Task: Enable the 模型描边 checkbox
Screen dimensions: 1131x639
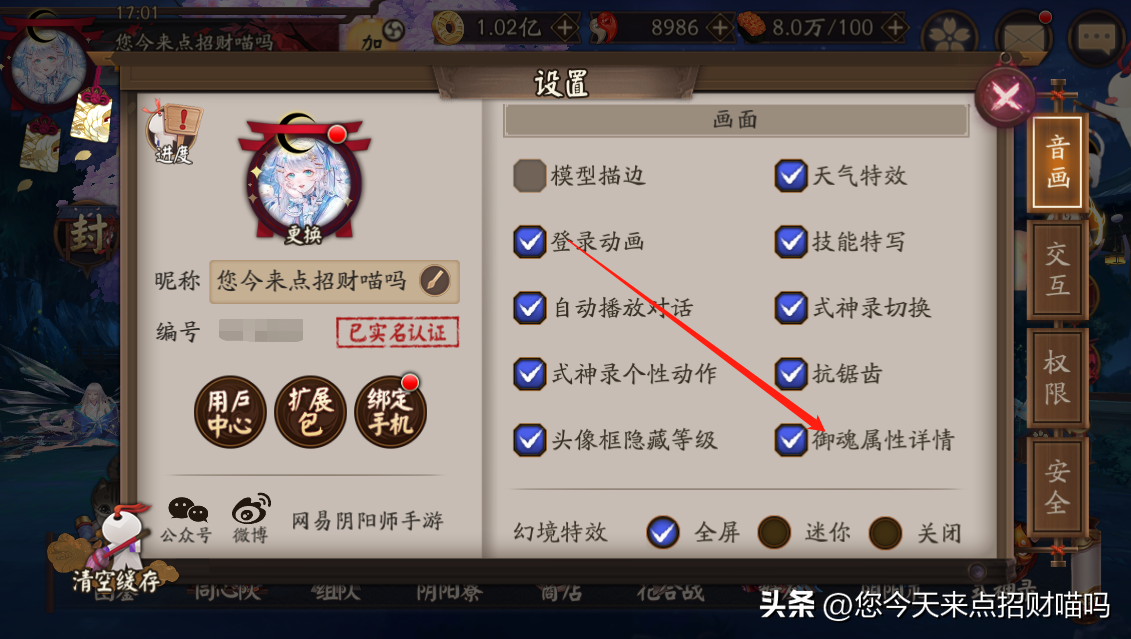Action: point(529,176)
